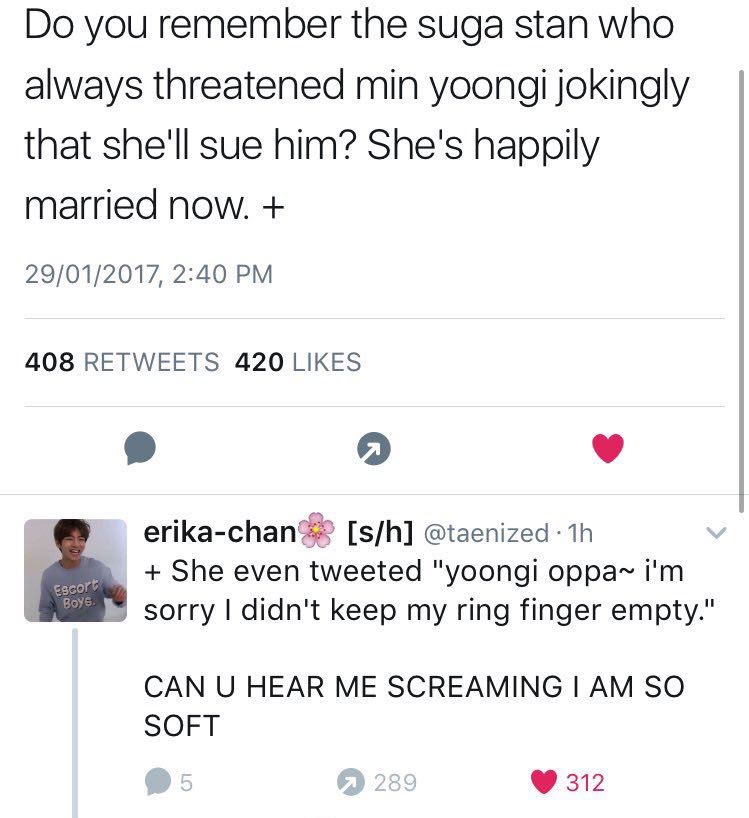
Task: Open the erika-chan display name
Action: tap(220, 532)
